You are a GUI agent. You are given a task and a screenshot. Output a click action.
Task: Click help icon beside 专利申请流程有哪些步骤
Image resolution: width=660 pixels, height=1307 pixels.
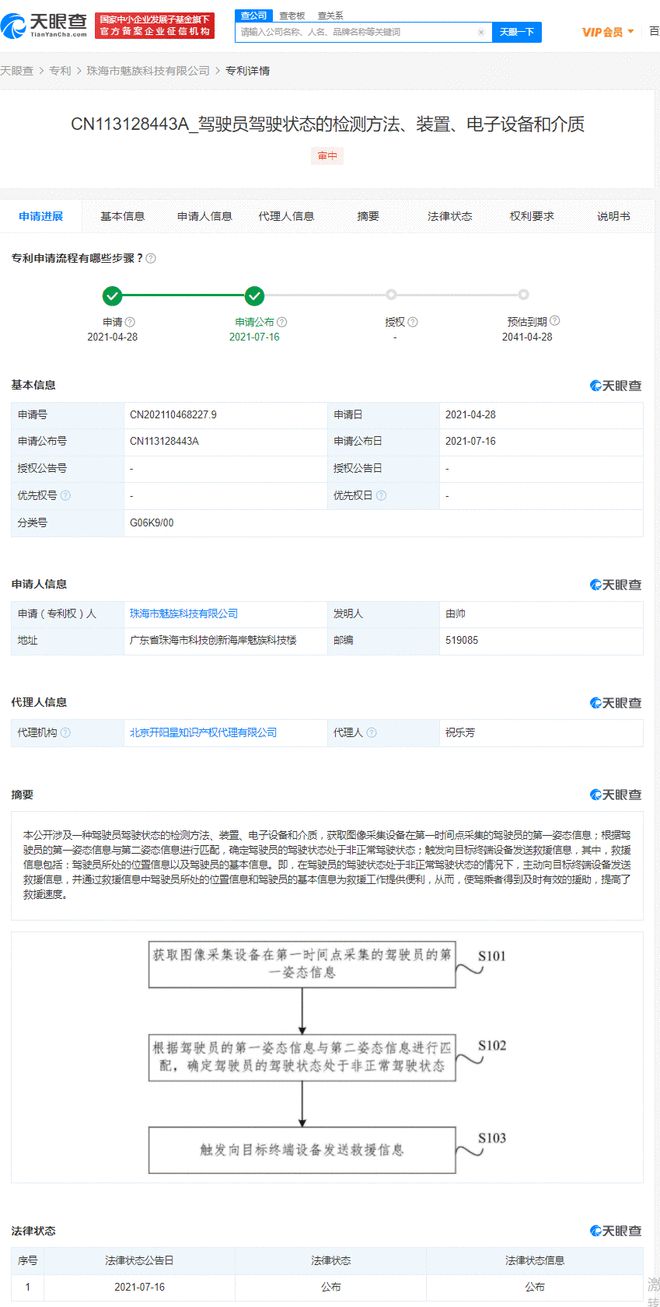(x=151, y=258)
